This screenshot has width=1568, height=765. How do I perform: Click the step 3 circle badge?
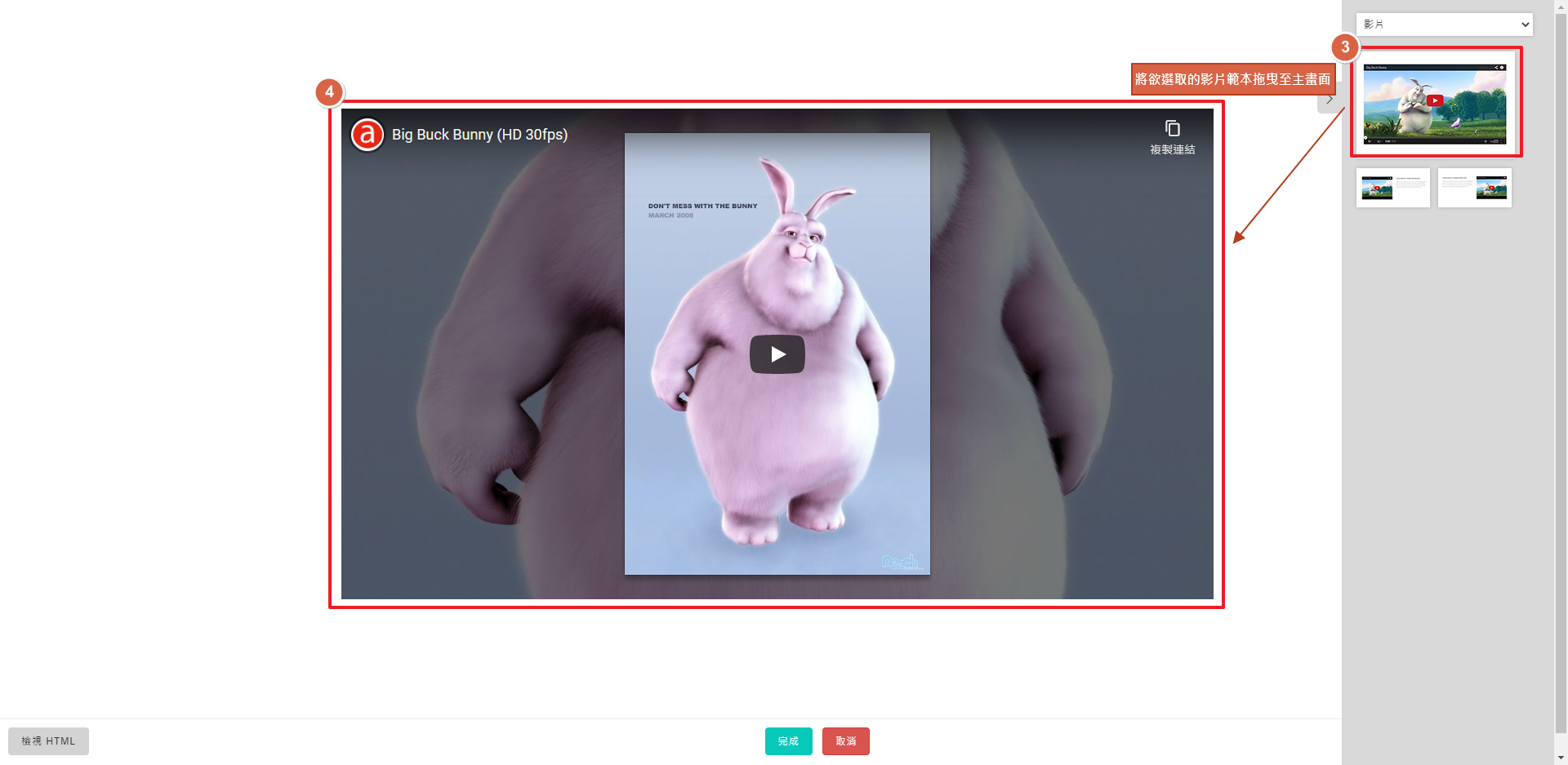[1345, 47]
